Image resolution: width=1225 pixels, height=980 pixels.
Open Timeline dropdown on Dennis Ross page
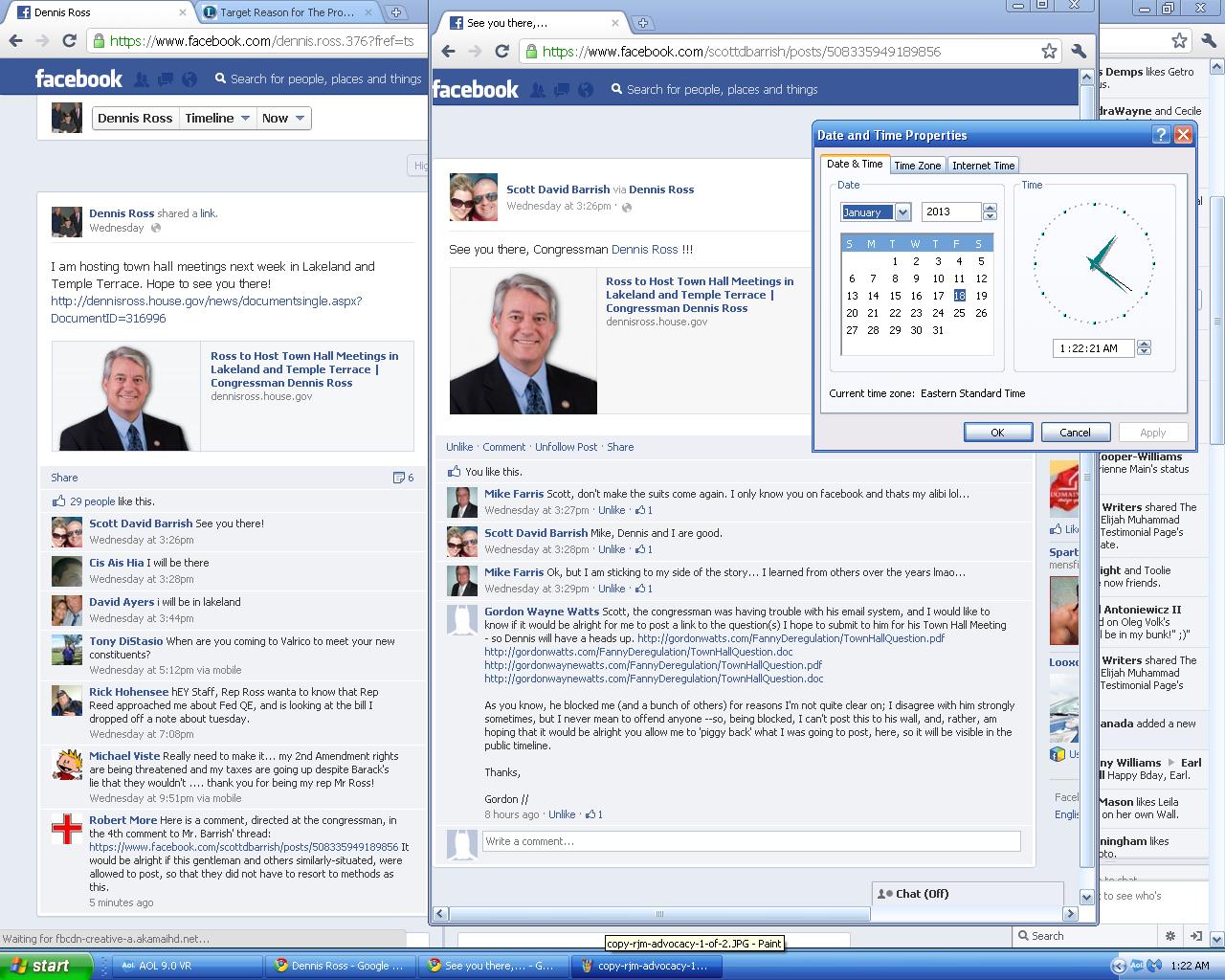[x=217, y=118]
